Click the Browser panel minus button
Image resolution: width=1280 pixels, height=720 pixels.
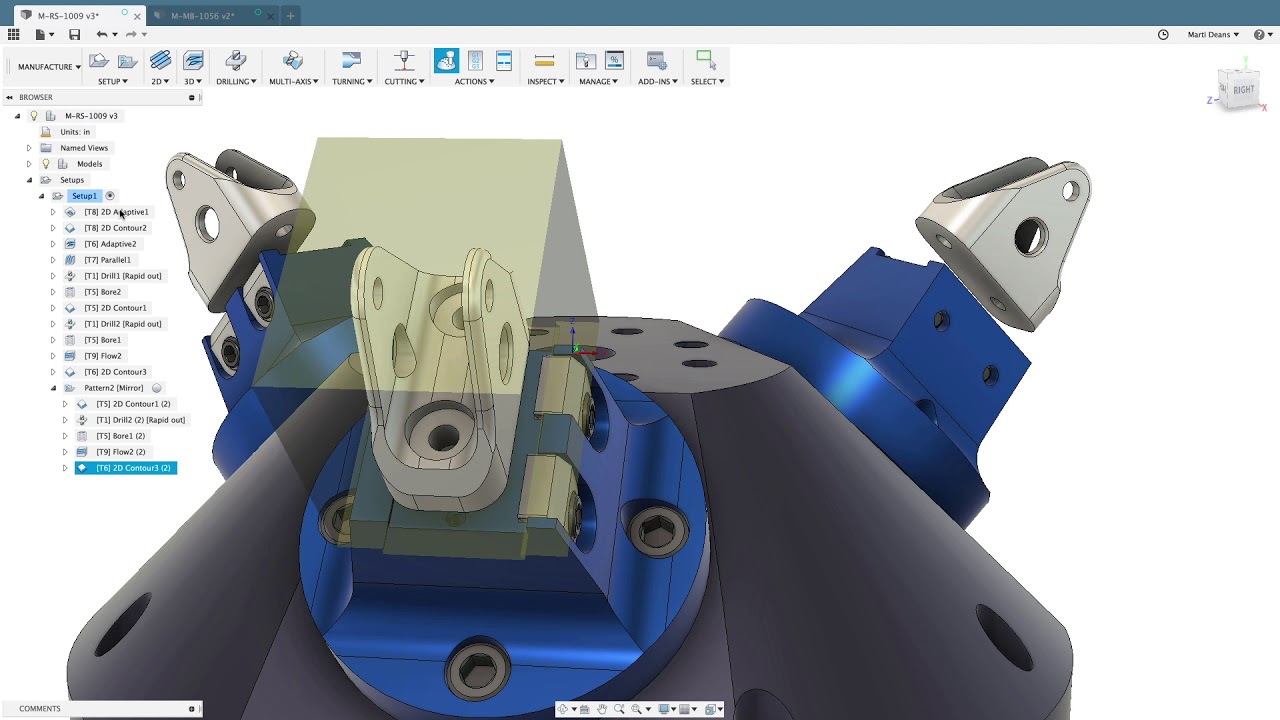[191, 97]
